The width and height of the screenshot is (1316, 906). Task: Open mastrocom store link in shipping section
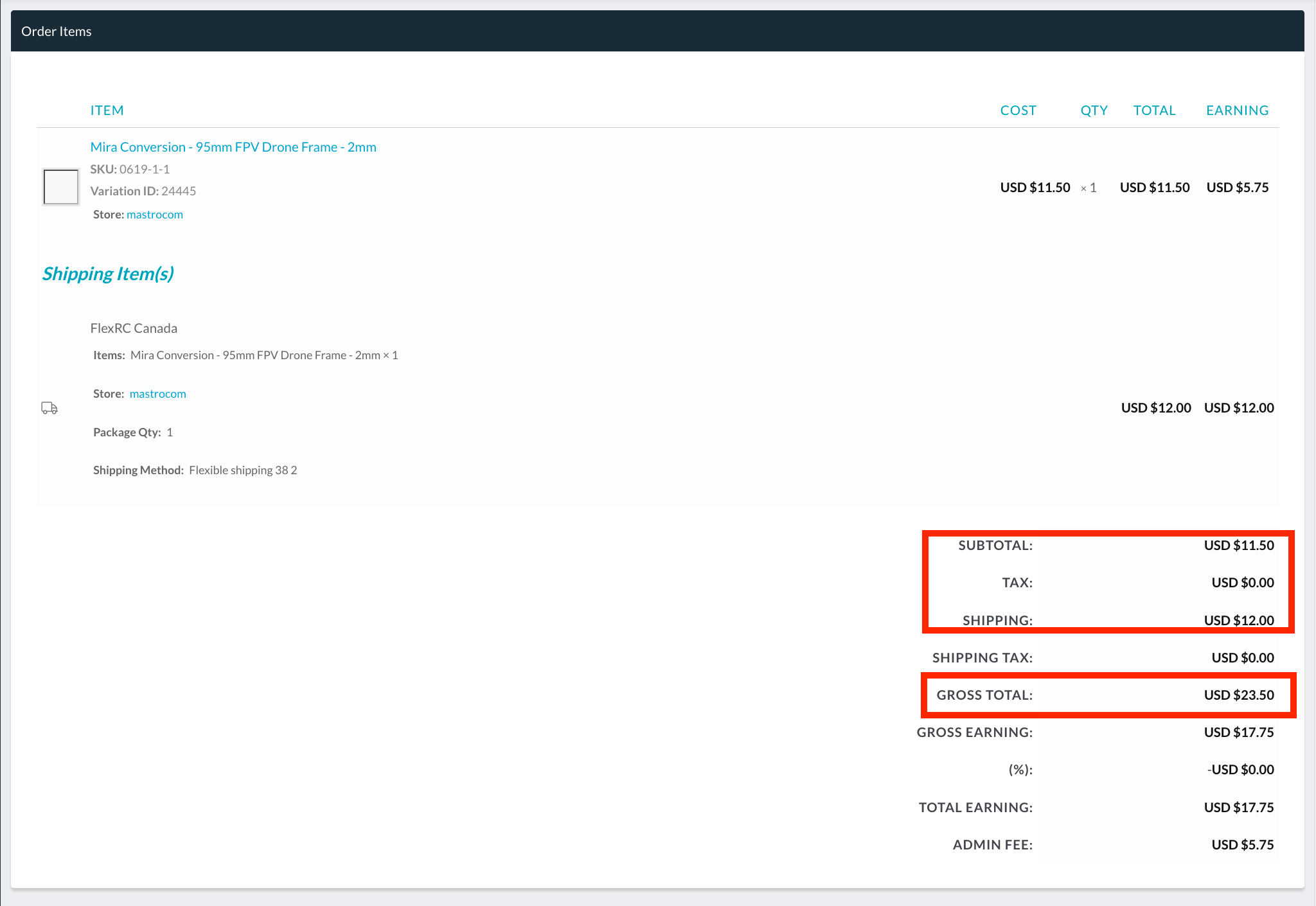[x=158, y=394]
